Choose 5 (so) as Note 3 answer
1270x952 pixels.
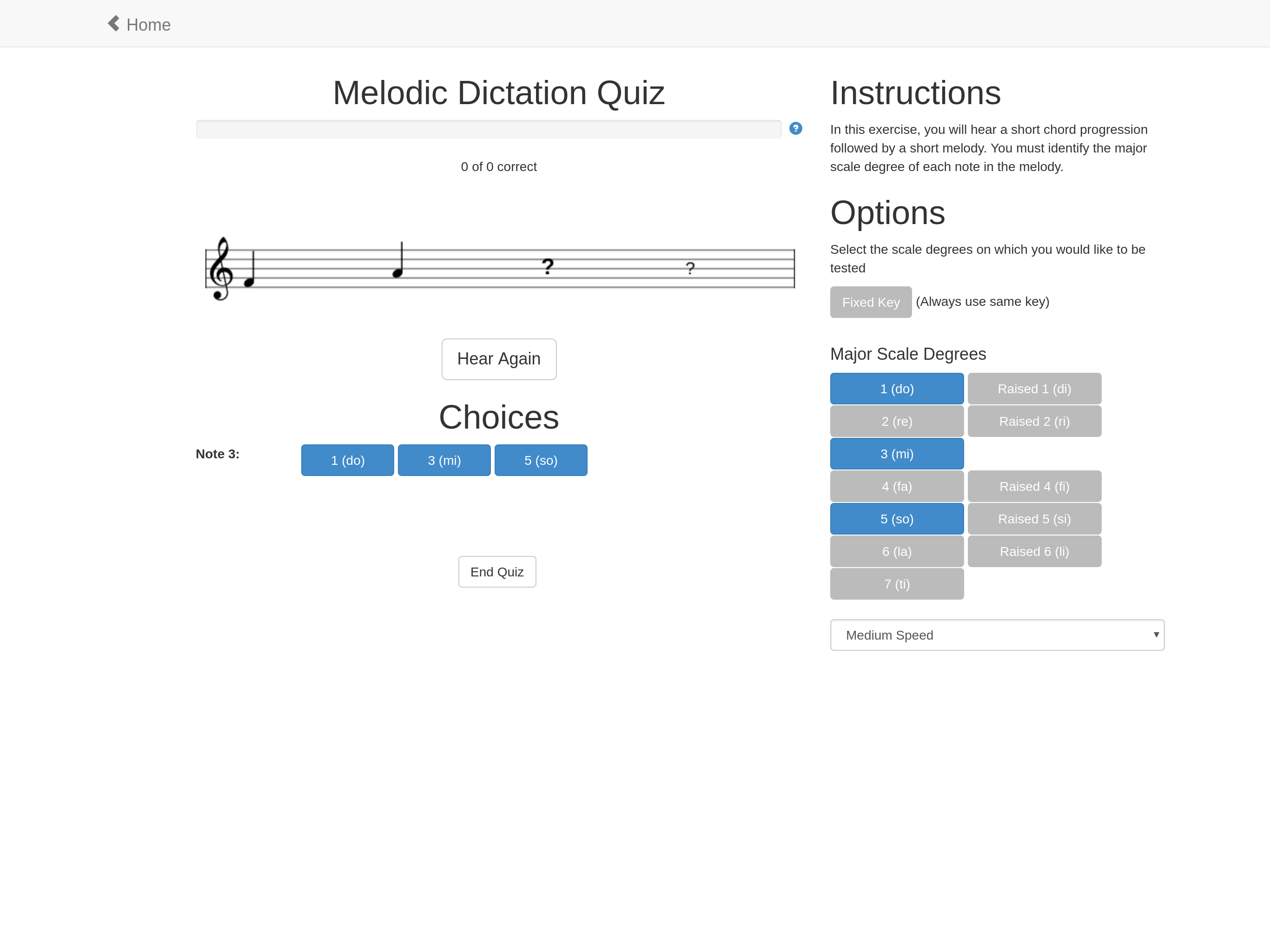click(x=540, y=461)
